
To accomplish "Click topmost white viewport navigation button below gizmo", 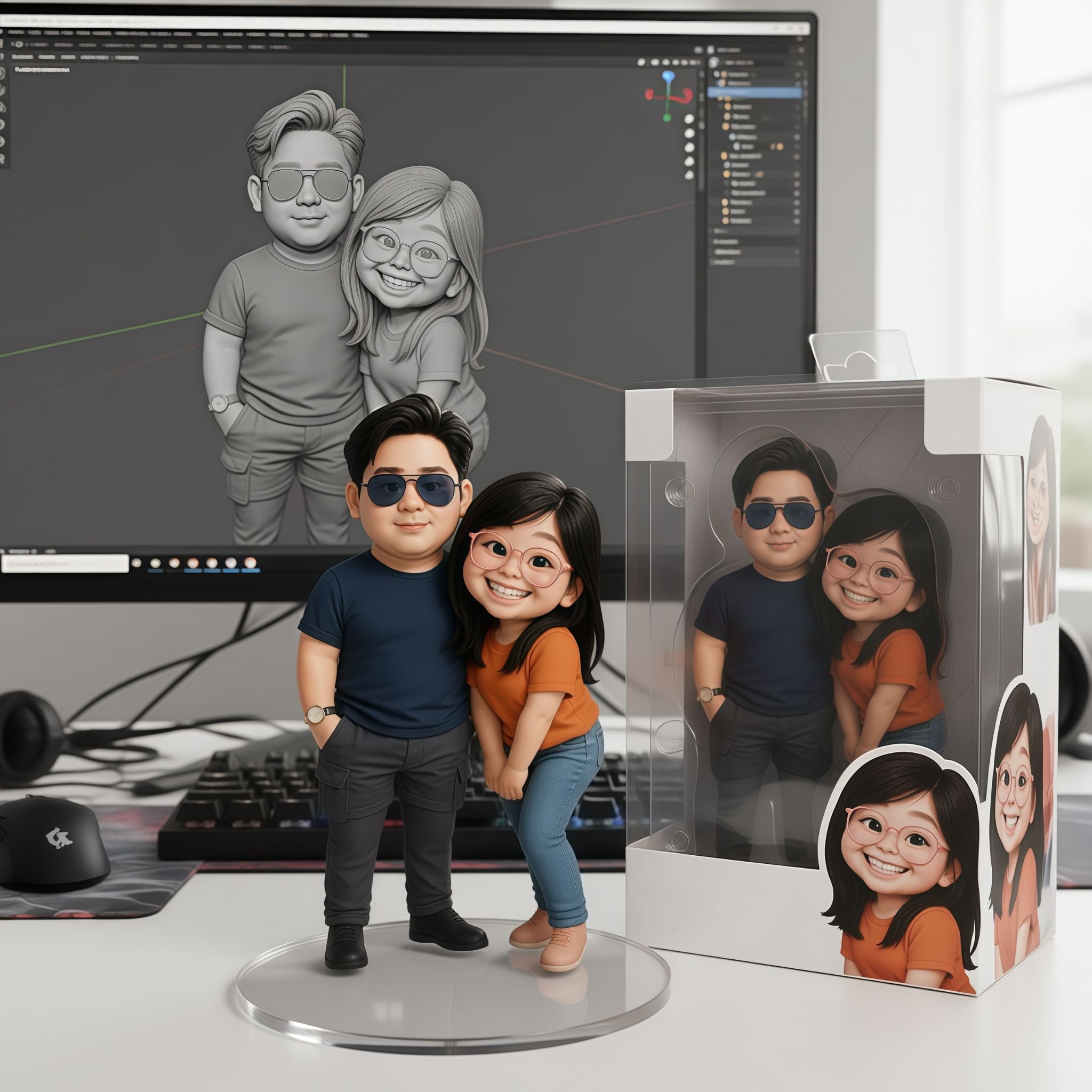I will click(689, 119).
